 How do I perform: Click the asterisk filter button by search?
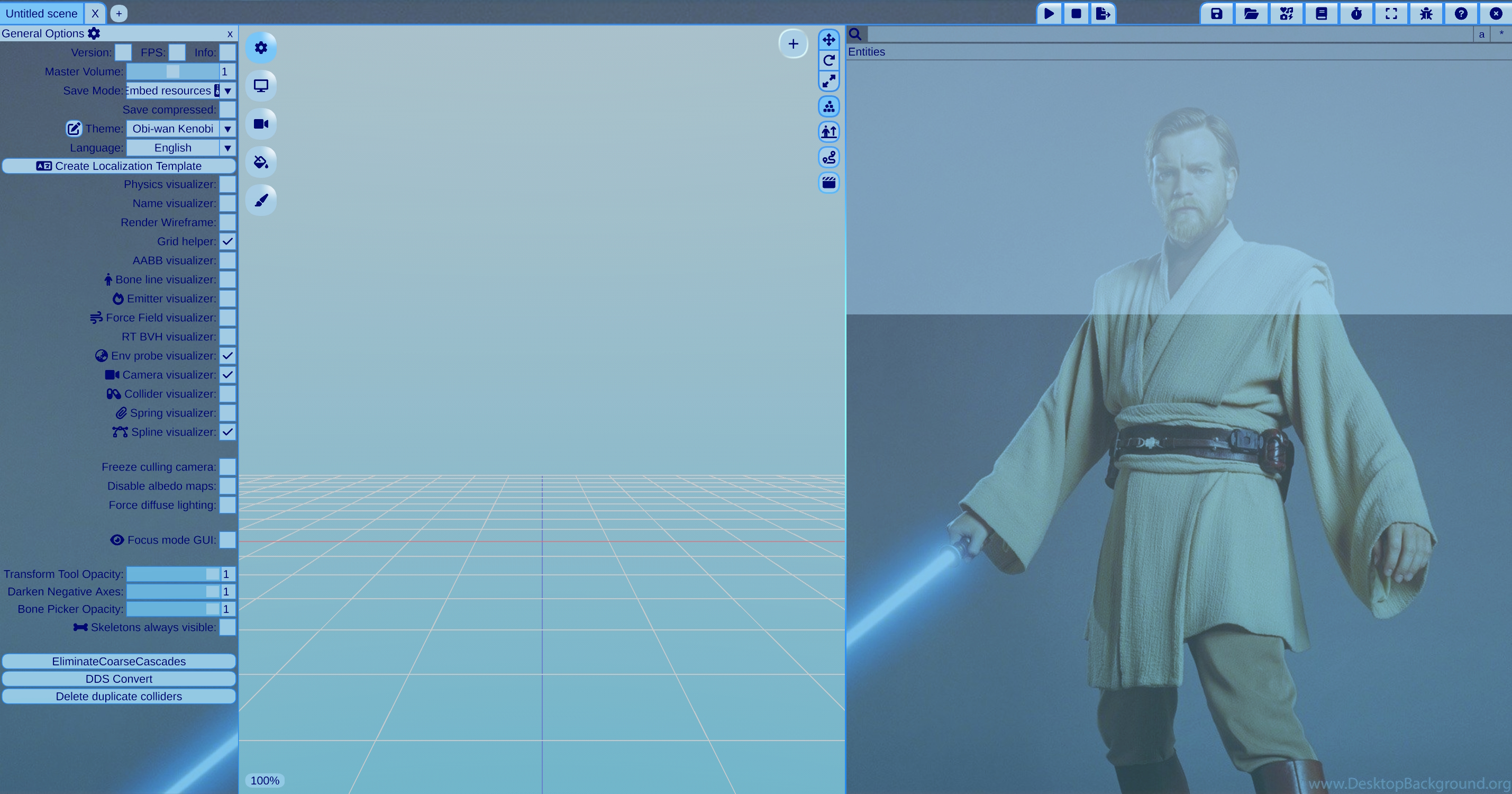coord(1501,34)
